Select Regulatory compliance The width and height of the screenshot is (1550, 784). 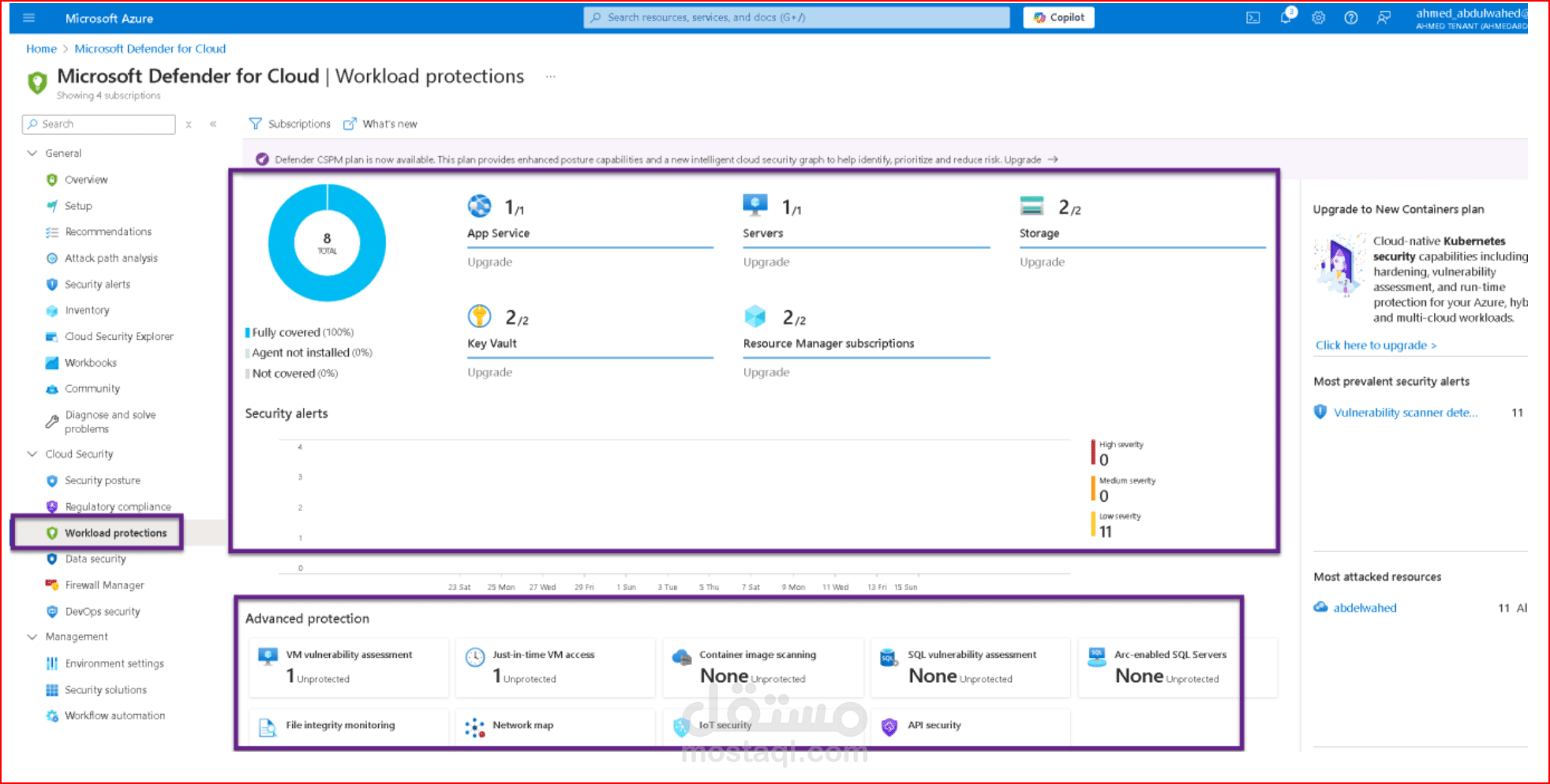[x=118, y=506]
